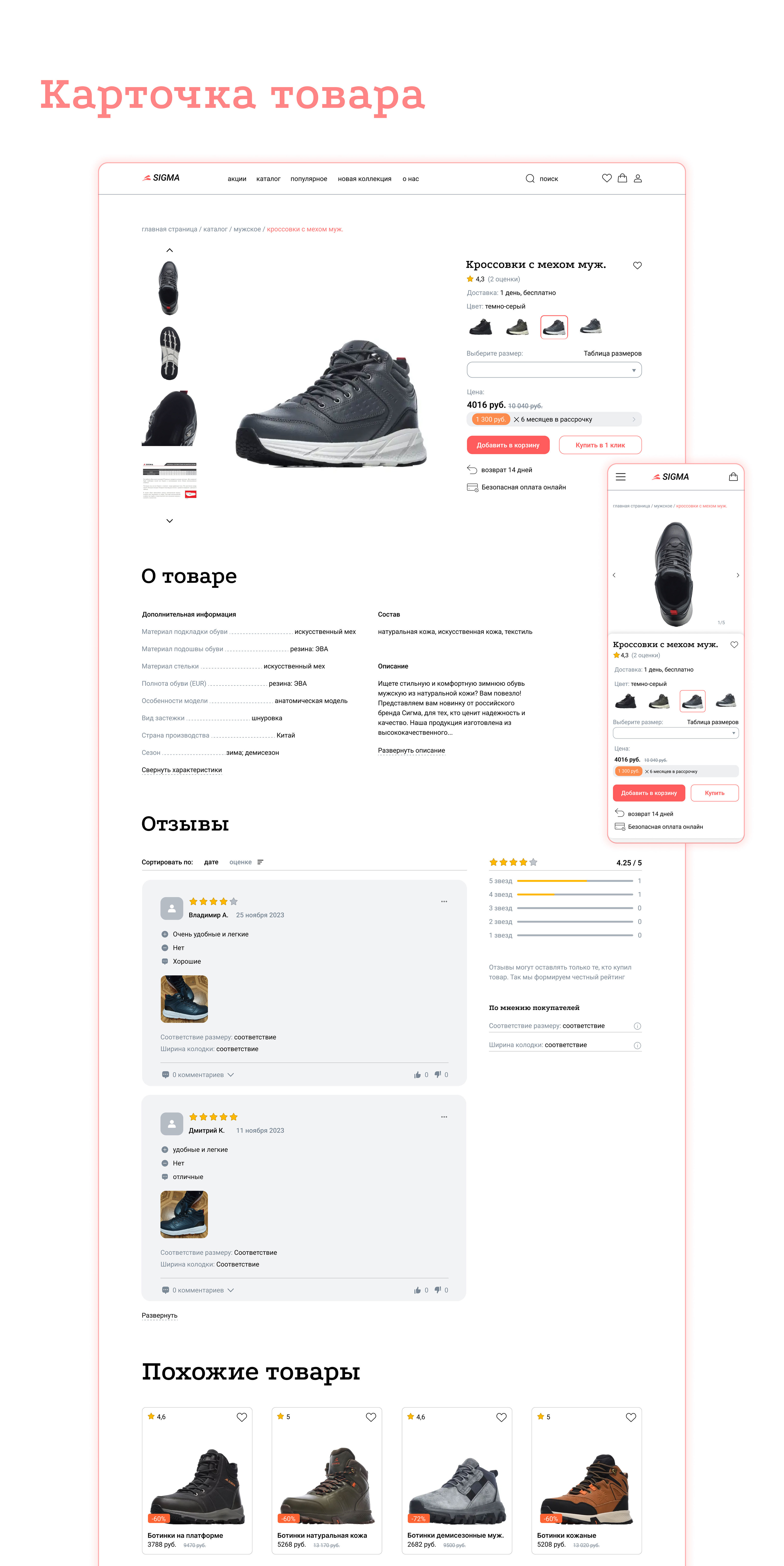This screenshot has width=784, height=1566.
Task: Click thumbs up on Владимир А. review
Action: tap(417, 1075)
